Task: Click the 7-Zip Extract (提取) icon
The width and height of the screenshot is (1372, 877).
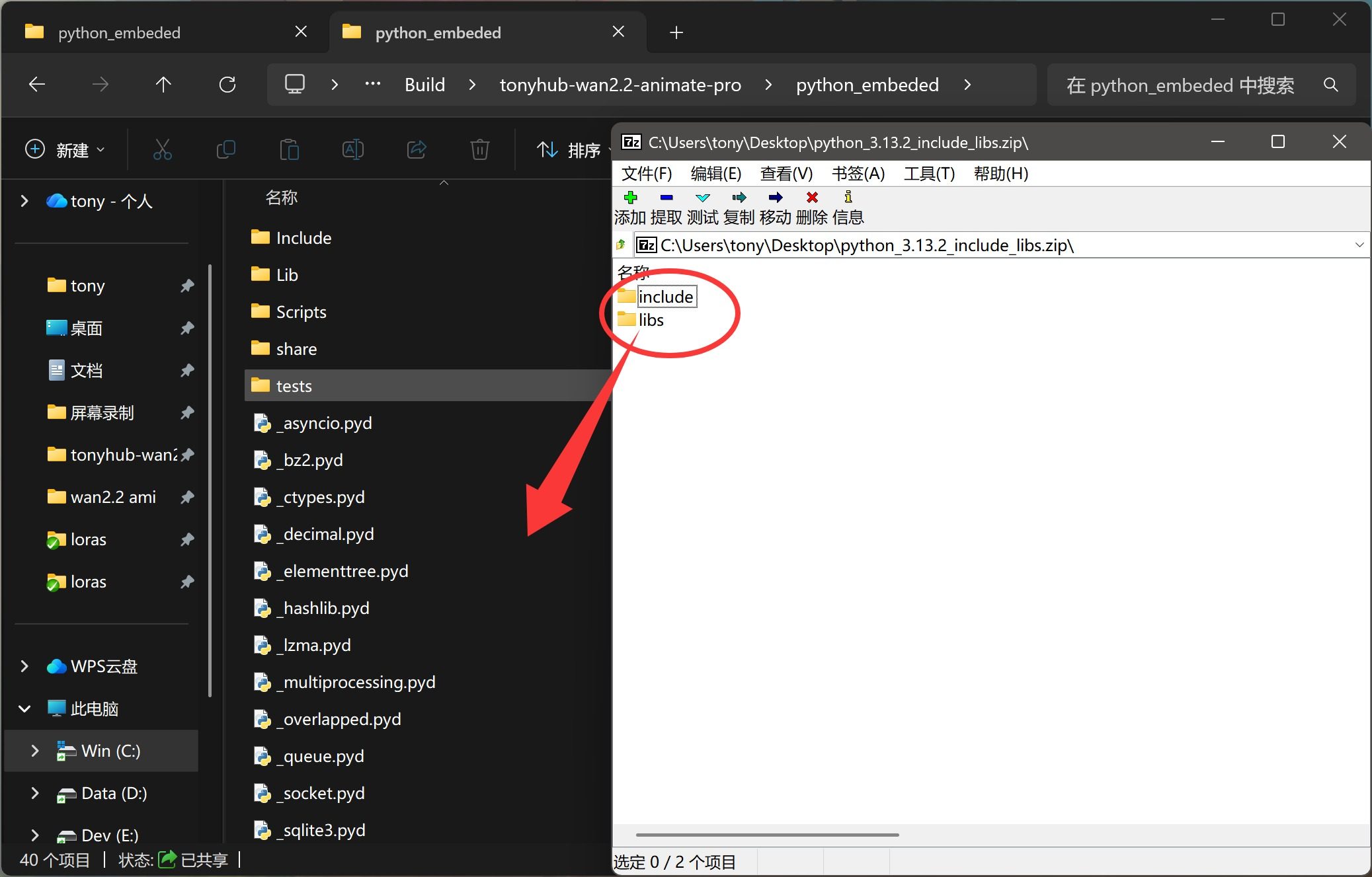Action: point(666,198)
